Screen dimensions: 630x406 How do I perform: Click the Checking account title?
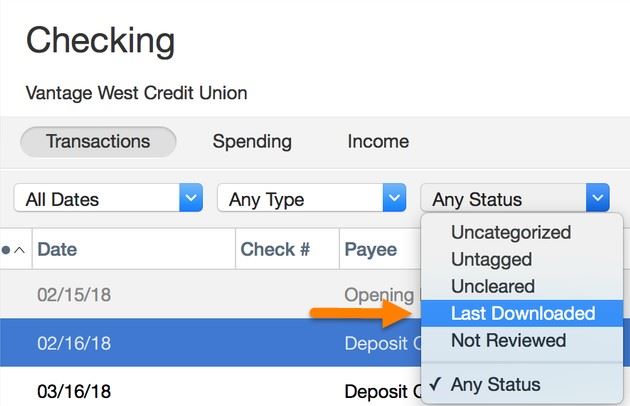[100, 41]
